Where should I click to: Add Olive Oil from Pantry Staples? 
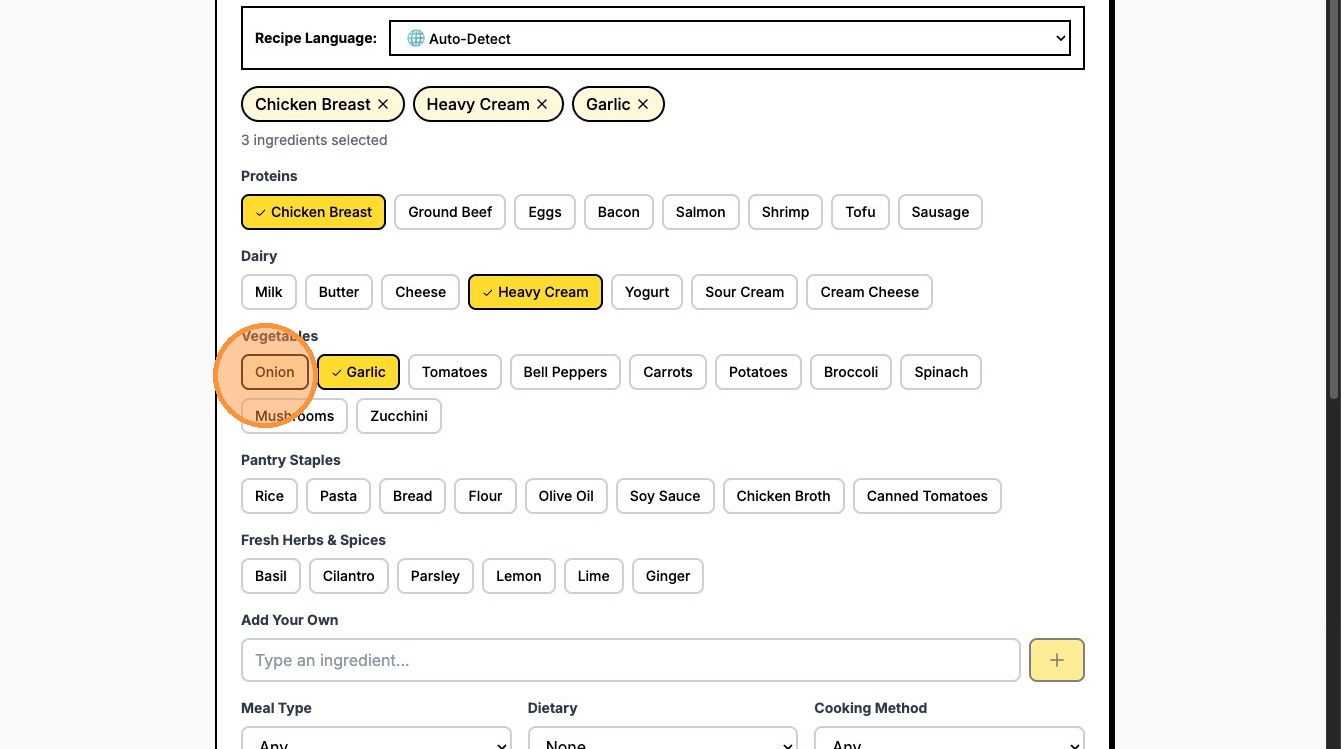(566, 496)
